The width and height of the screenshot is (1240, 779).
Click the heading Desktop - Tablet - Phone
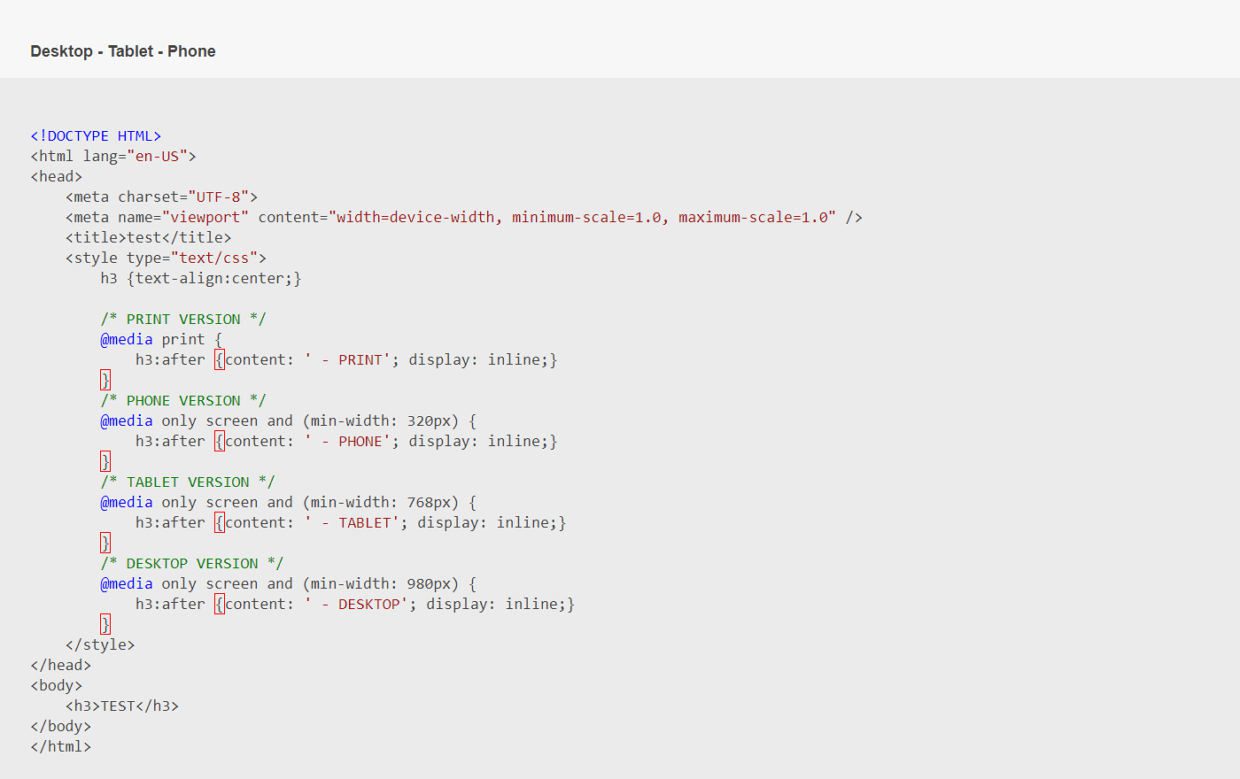[x=122, y=51]
